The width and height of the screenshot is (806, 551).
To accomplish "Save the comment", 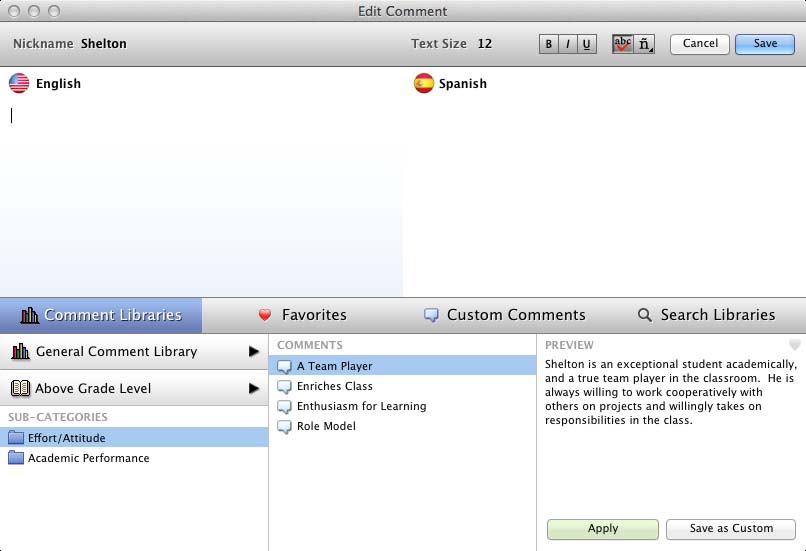I will 765,44.
